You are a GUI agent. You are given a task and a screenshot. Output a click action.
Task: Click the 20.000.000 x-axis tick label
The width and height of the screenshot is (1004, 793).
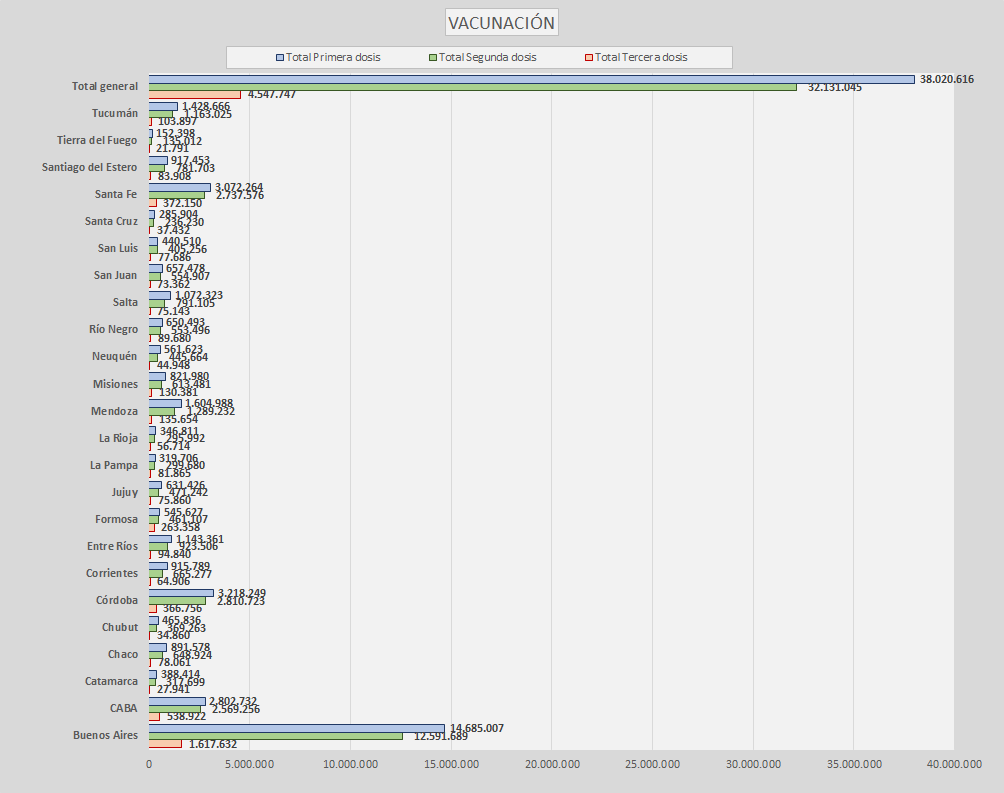click(552, 764)
